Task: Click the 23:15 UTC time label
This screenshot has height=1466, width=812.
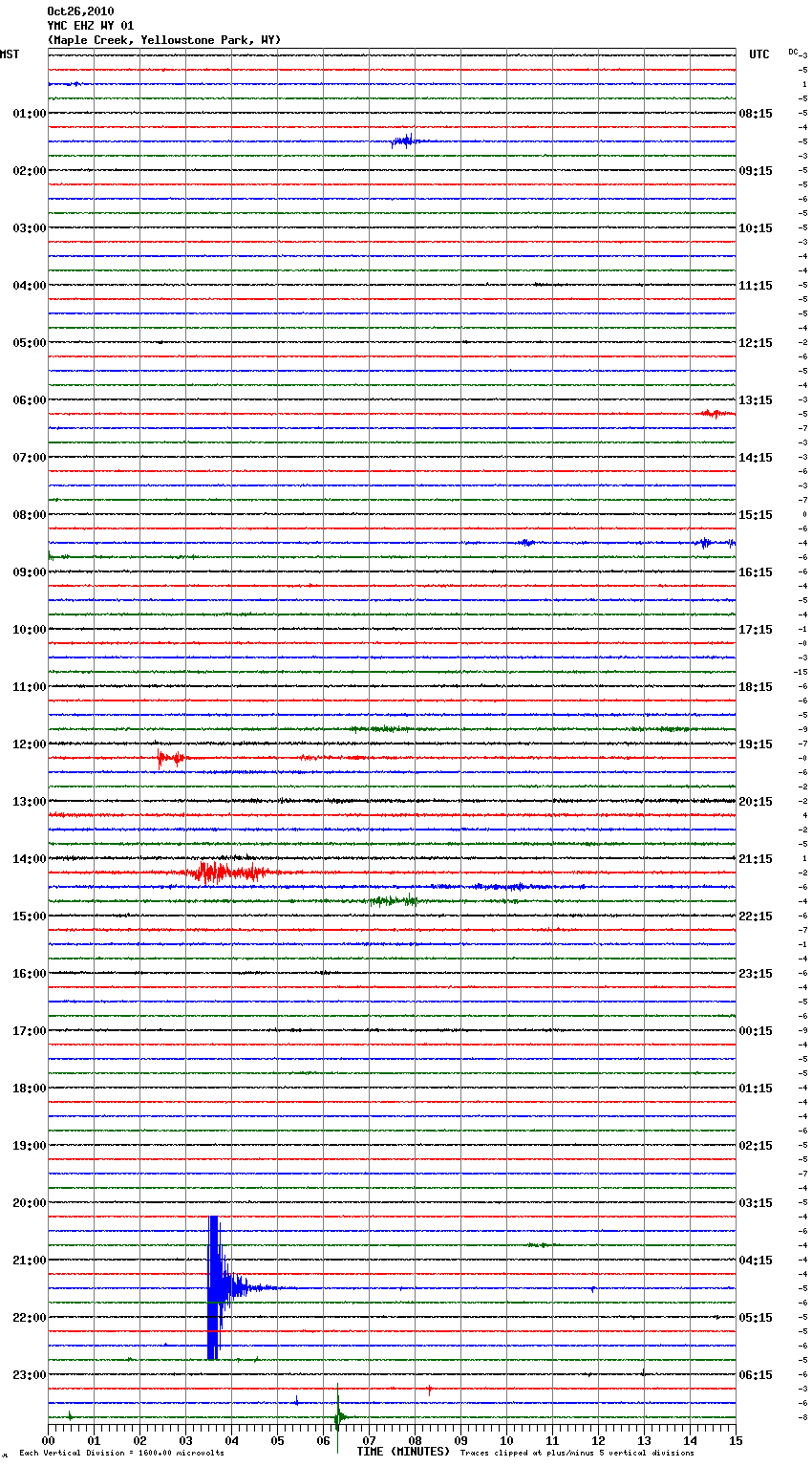Action: [x=756, y=974]
